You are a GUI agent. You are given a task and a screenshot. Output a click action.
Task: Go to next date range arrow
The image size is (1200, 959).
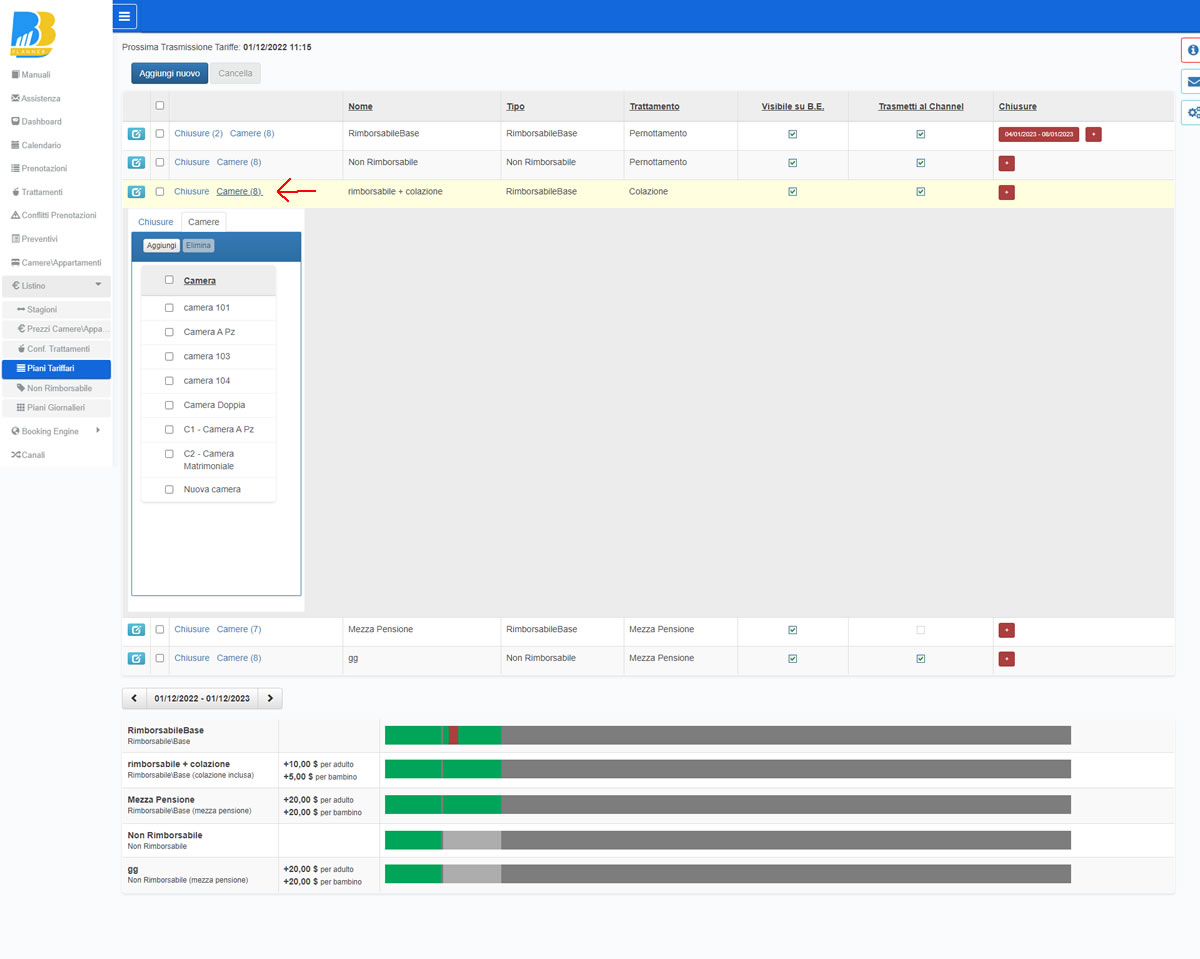tap(270, 698)
